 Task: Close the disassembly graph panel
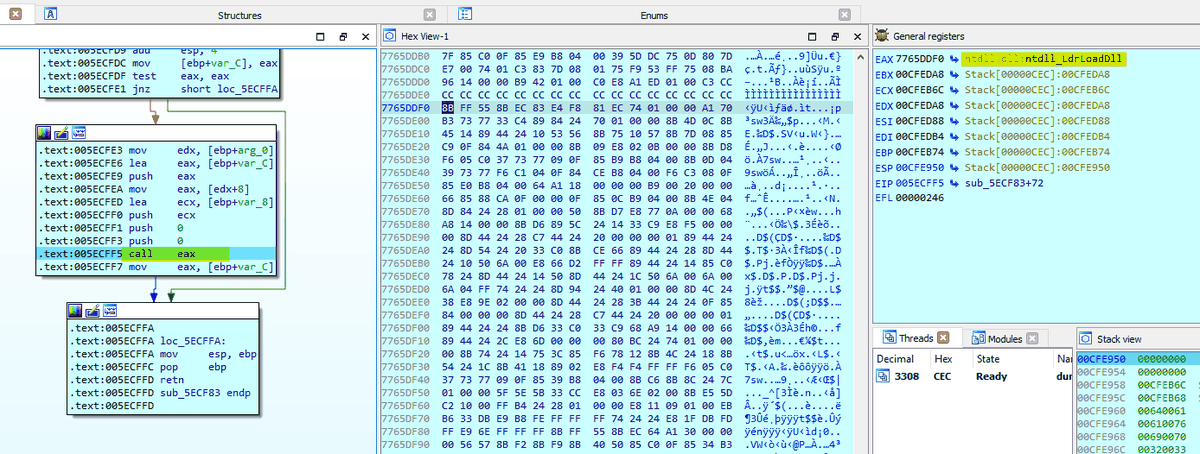pos(364,36)
